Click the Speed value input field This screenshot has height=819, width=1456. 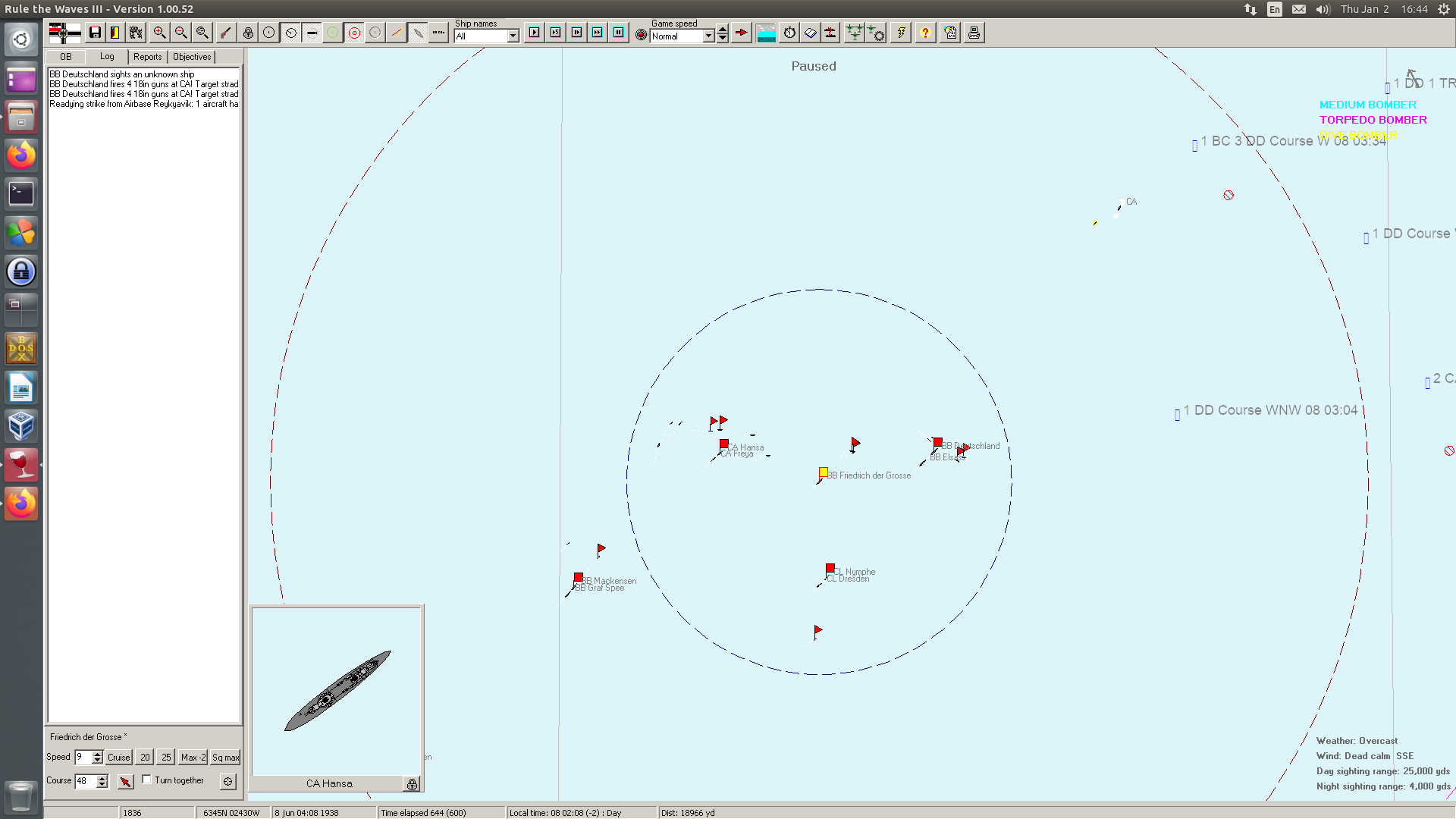[83, 757]
